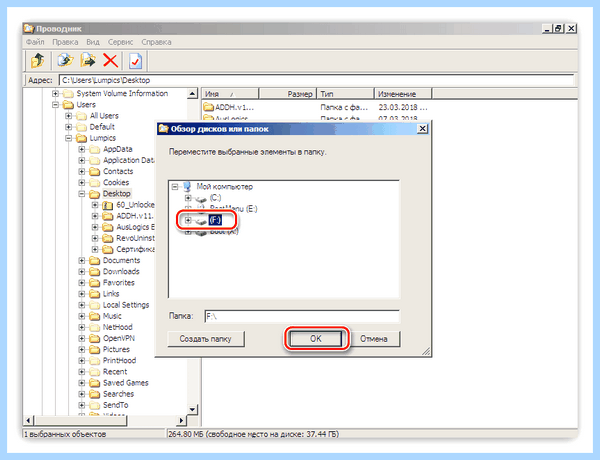
Task: Open the Правка menu
Action: (x=65, y=42)
